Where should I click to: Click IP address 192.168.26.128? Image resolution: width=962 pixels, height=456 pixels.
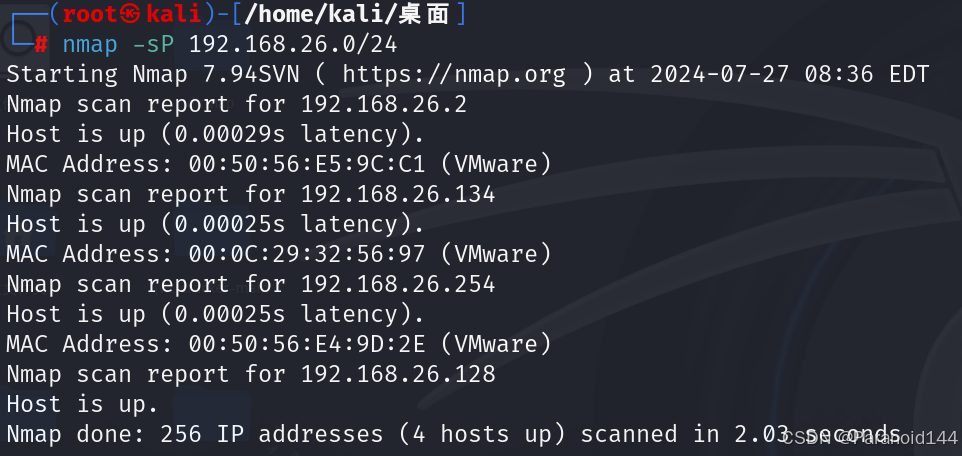398,374
